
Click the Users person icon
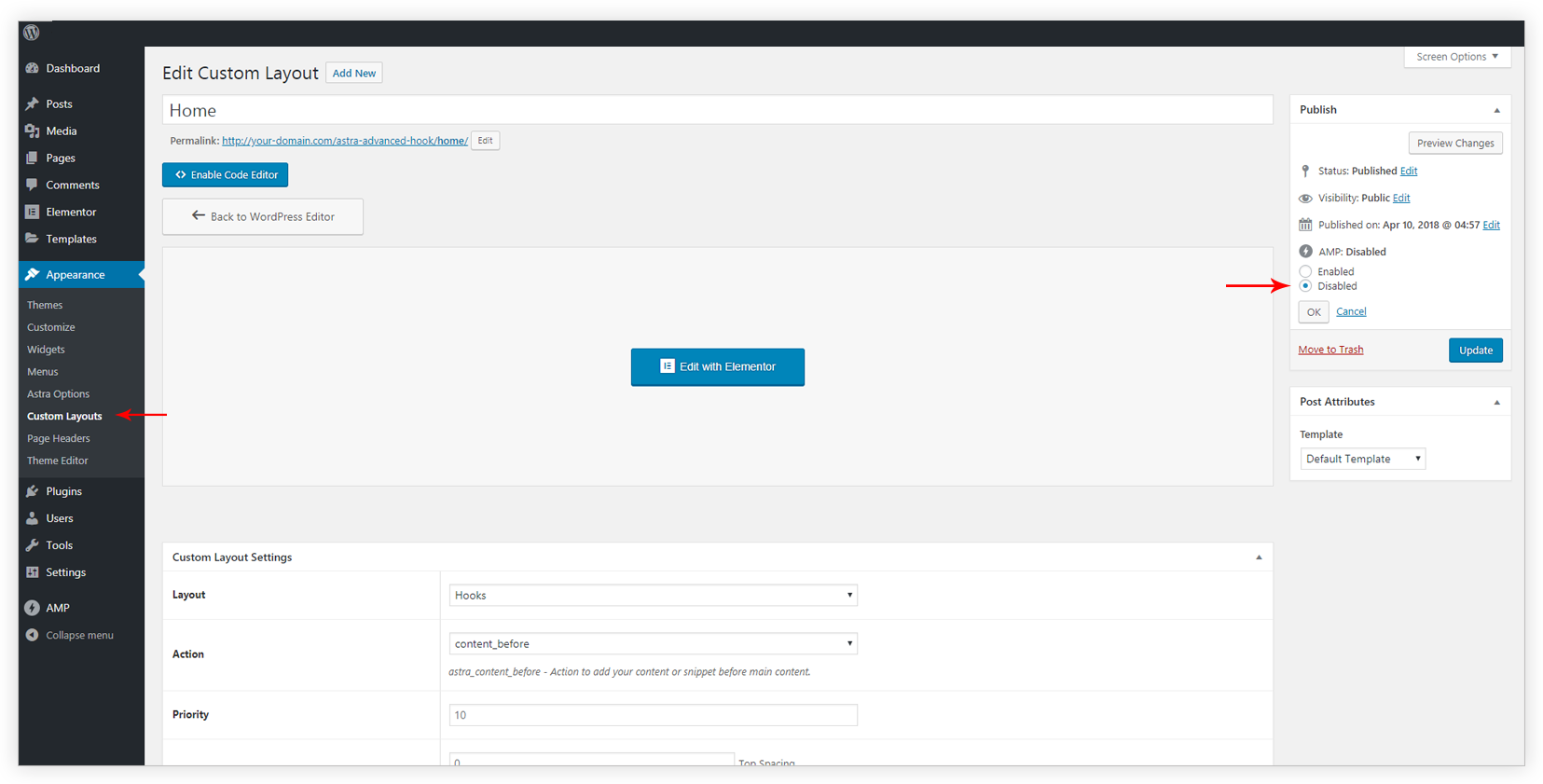pyautogui.click(x=33, y=518)
